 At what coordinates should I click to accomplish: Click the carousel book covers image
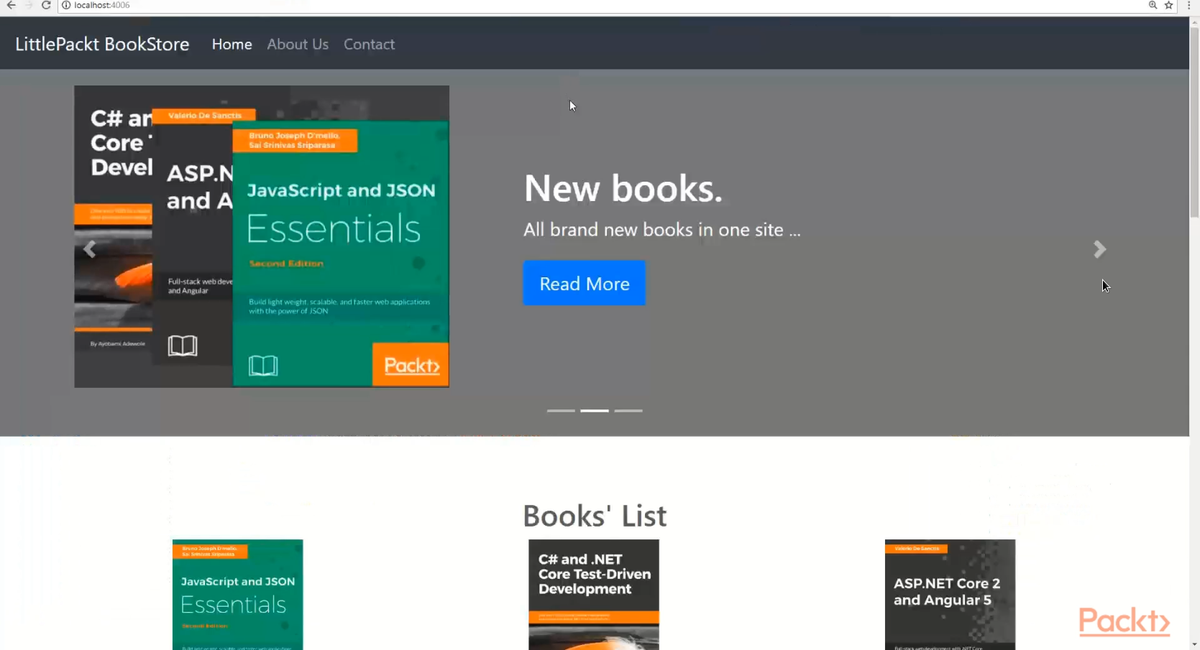[262, 236]
